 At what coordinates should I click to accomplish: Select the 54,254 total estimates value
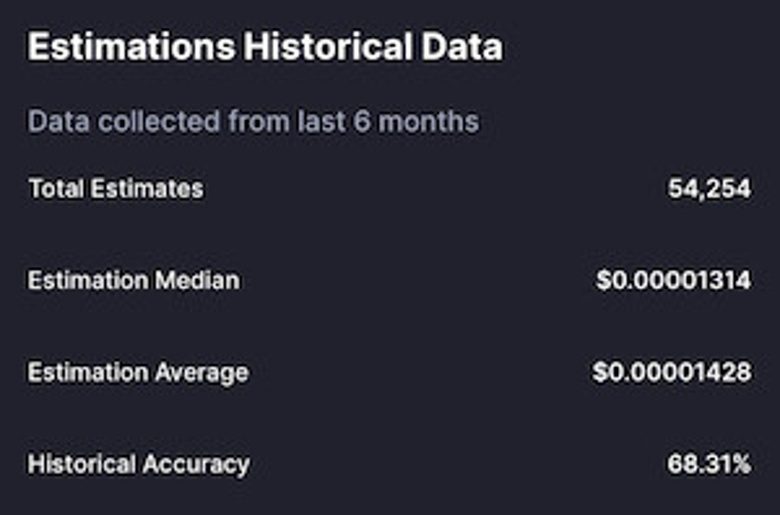709,188
